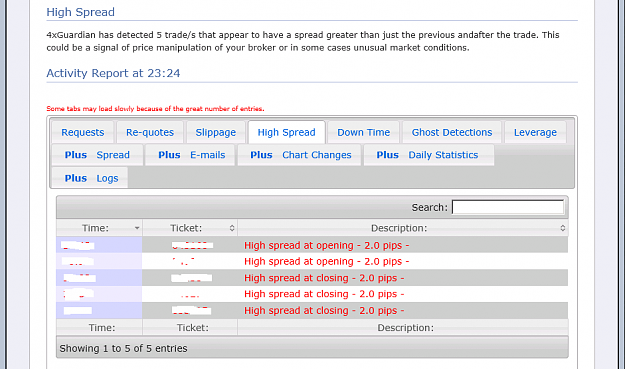Image resolution: width=625 pixels, height=369 pixels.
Task: Select second 'High spread at opening' row
Action: tap(312, 261)
